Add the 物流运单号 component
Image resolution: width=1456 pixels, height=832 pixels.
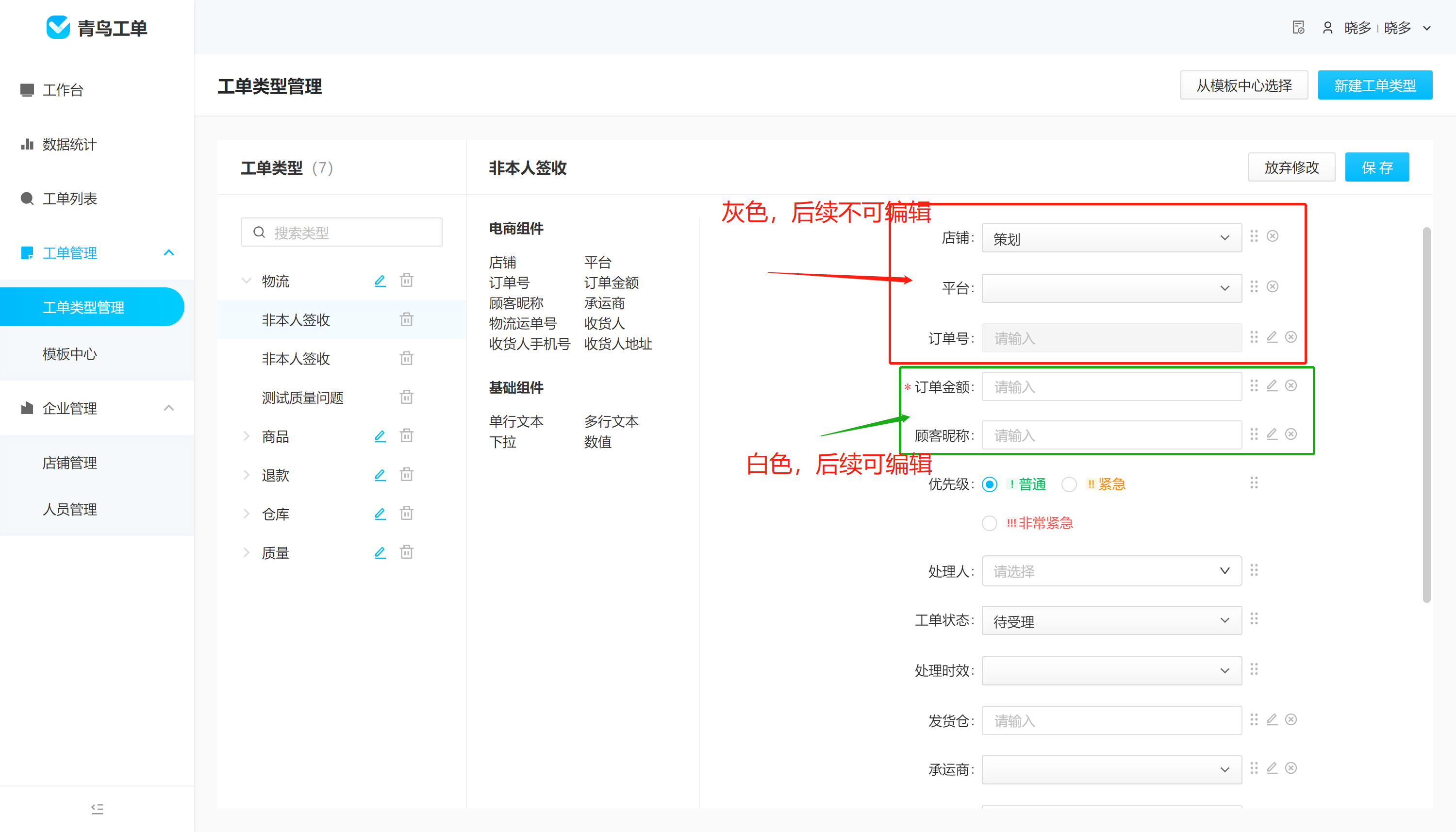(523, 323)
